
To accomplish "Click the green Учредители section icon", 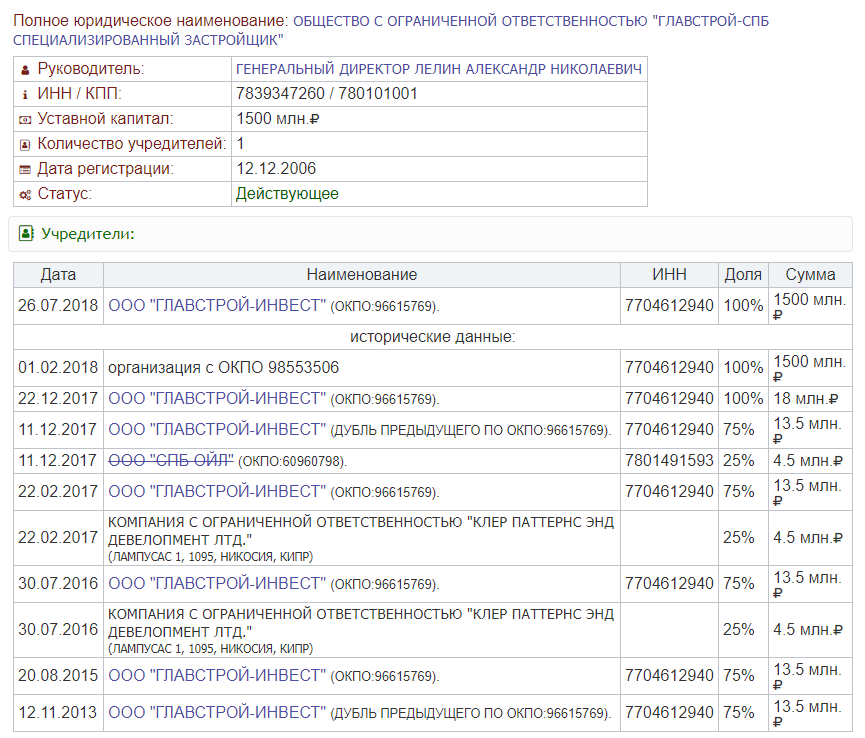I will (26, 233).
